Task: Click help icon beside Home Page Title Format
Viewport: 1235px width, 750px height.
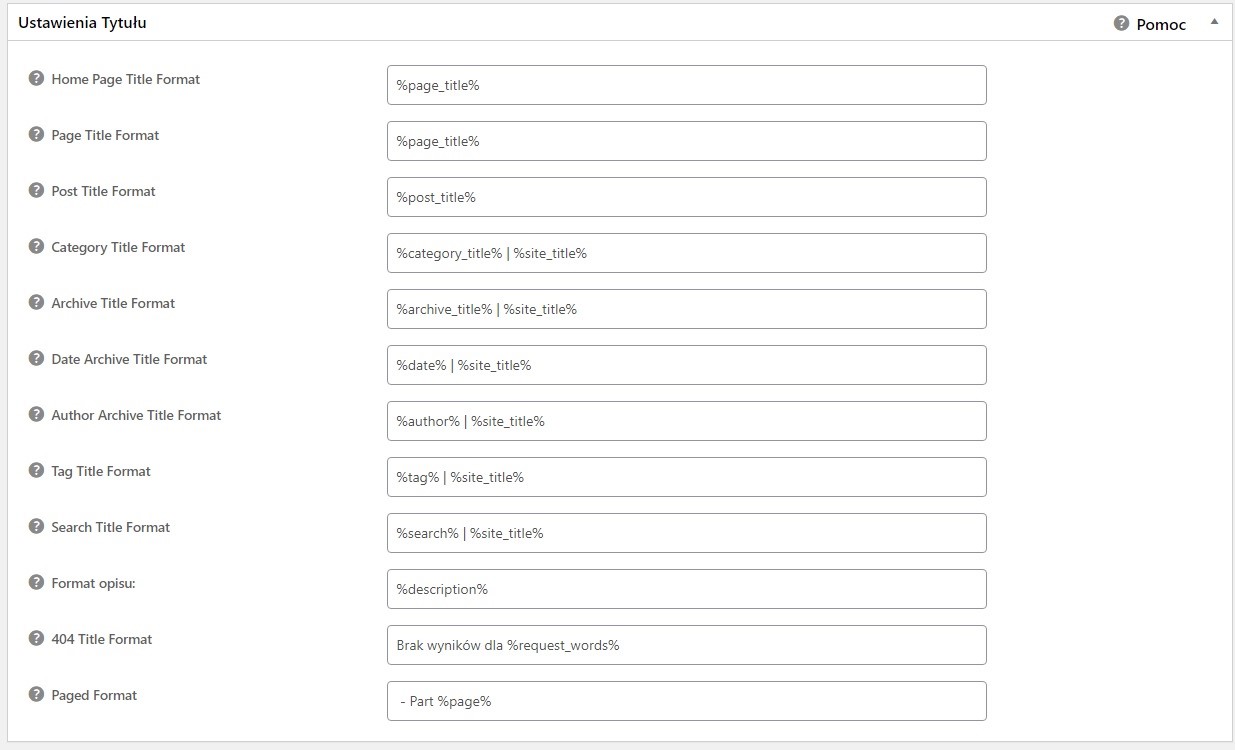Action: click(36, 79)
